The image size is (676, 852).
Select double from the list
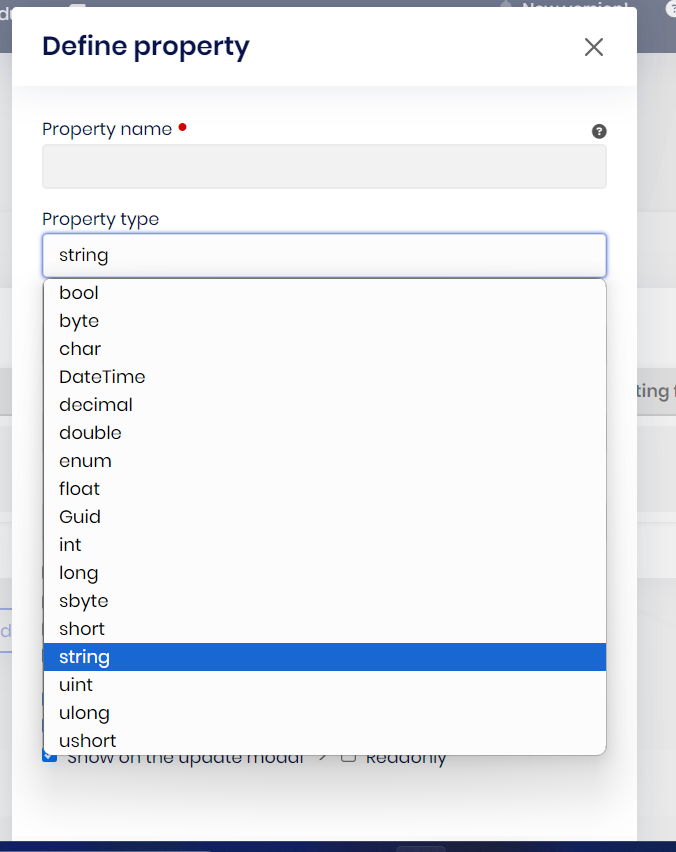click(90, 433)
